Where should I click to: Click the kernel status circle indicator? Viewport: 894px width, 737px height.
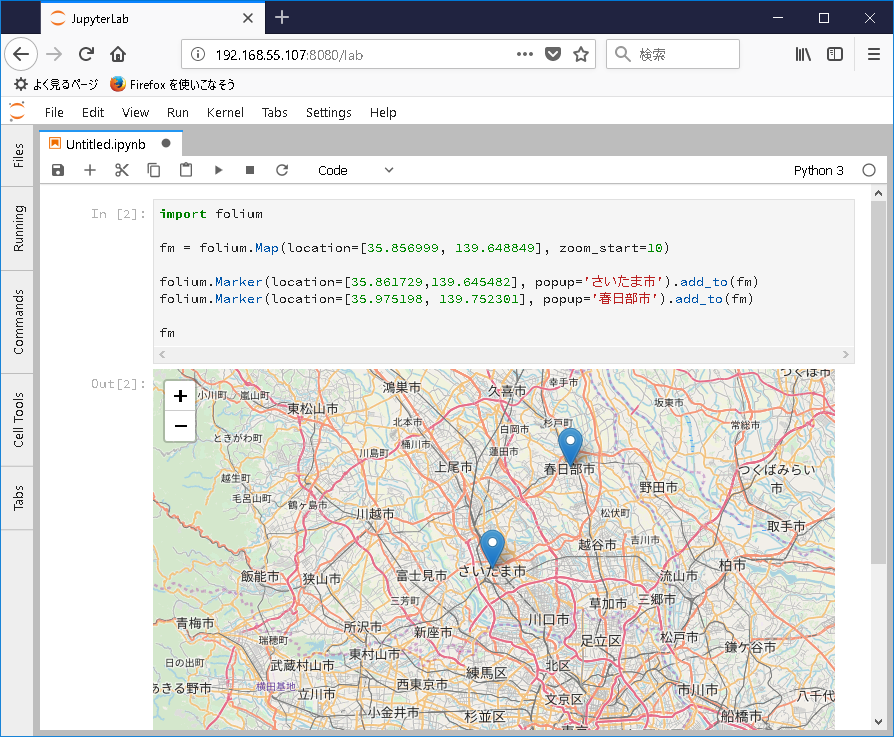868,170
